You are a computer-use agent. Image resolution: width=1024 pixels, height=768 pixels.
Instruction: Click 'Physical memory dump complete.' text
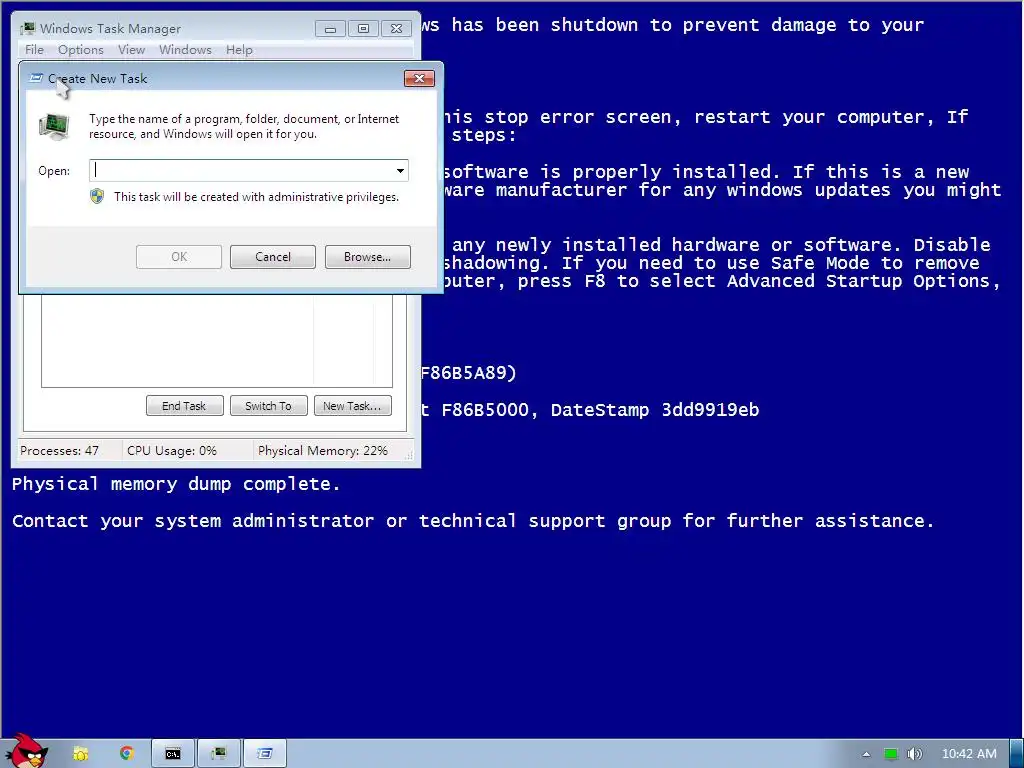pos(176,484)
